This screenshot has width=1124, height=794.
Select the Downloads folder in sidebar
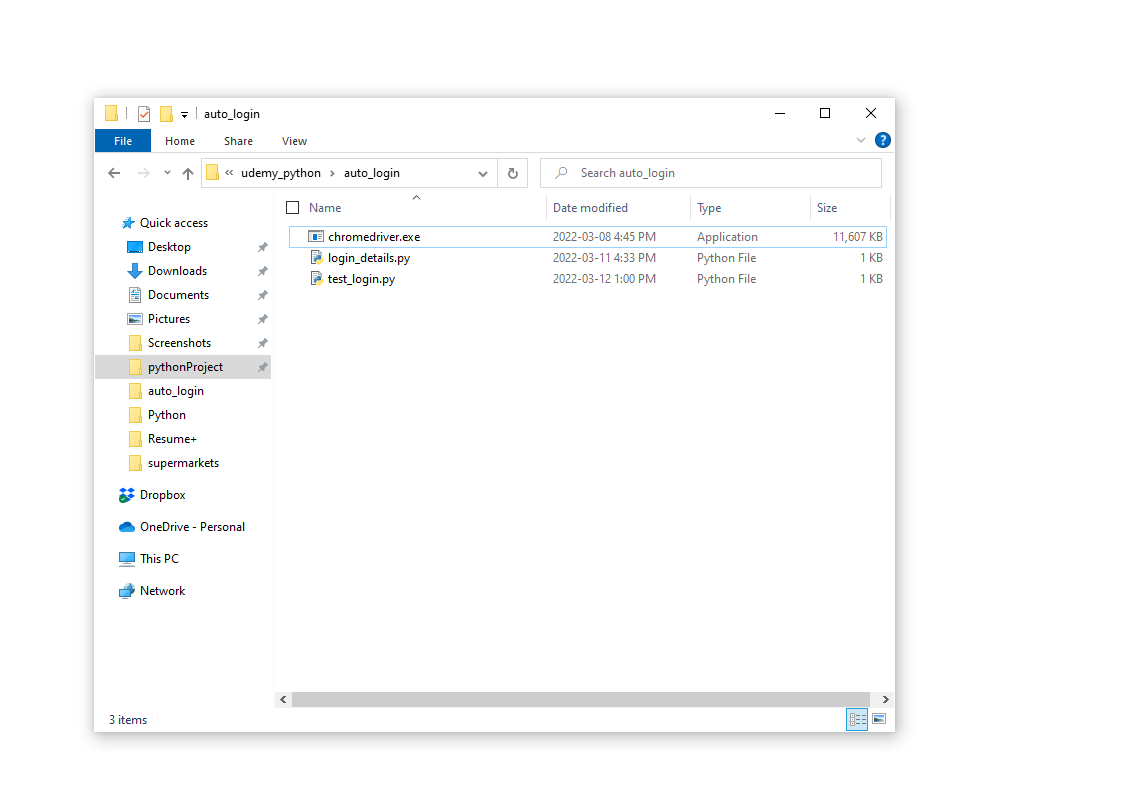click(x=176, y=270)
